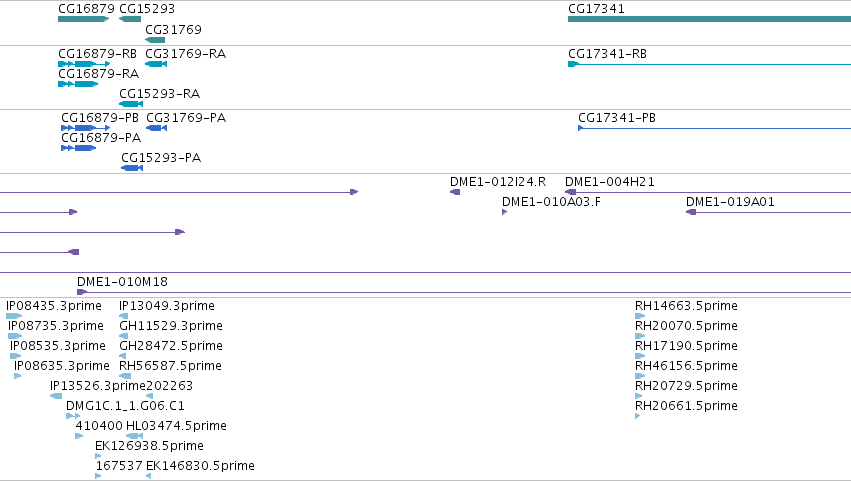The height and width of the screenshot is (481, 851).
Task: Select the DME1-012I24.R clone arrow
Action: (455, 192)
